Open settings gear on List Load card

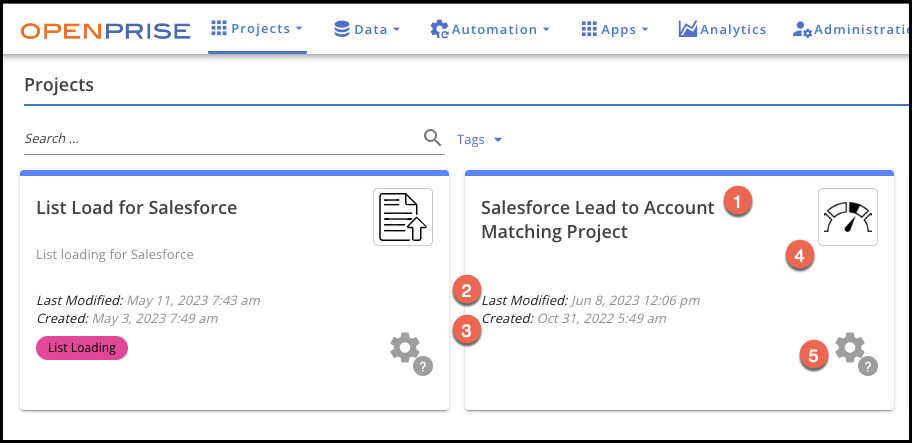click(x=405, y=349)
